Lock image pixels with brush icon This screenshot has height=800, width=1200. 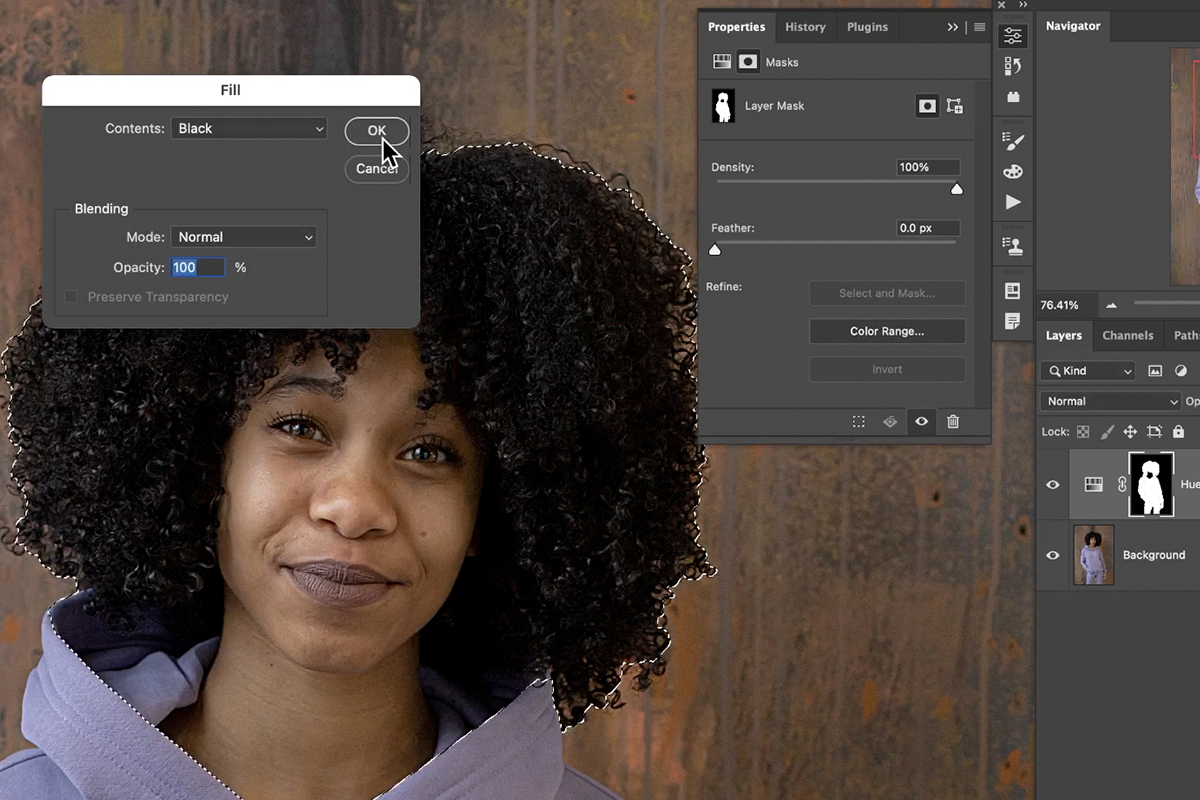[1107, 432]
